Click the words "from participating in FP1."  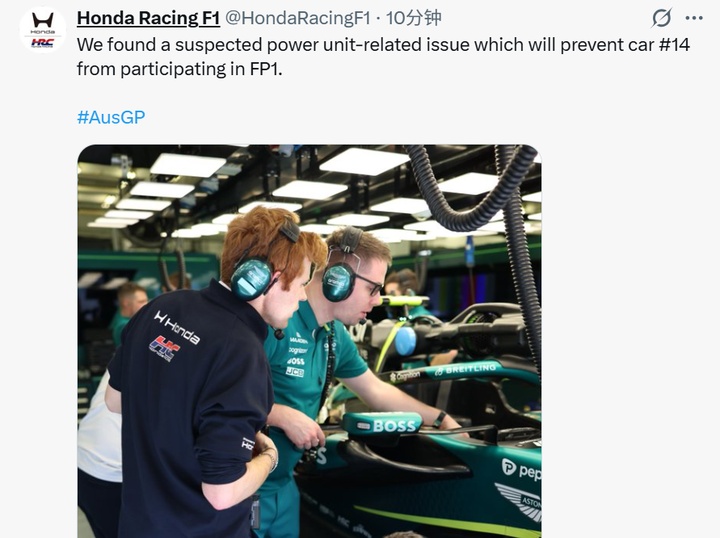tap(180, 69)
